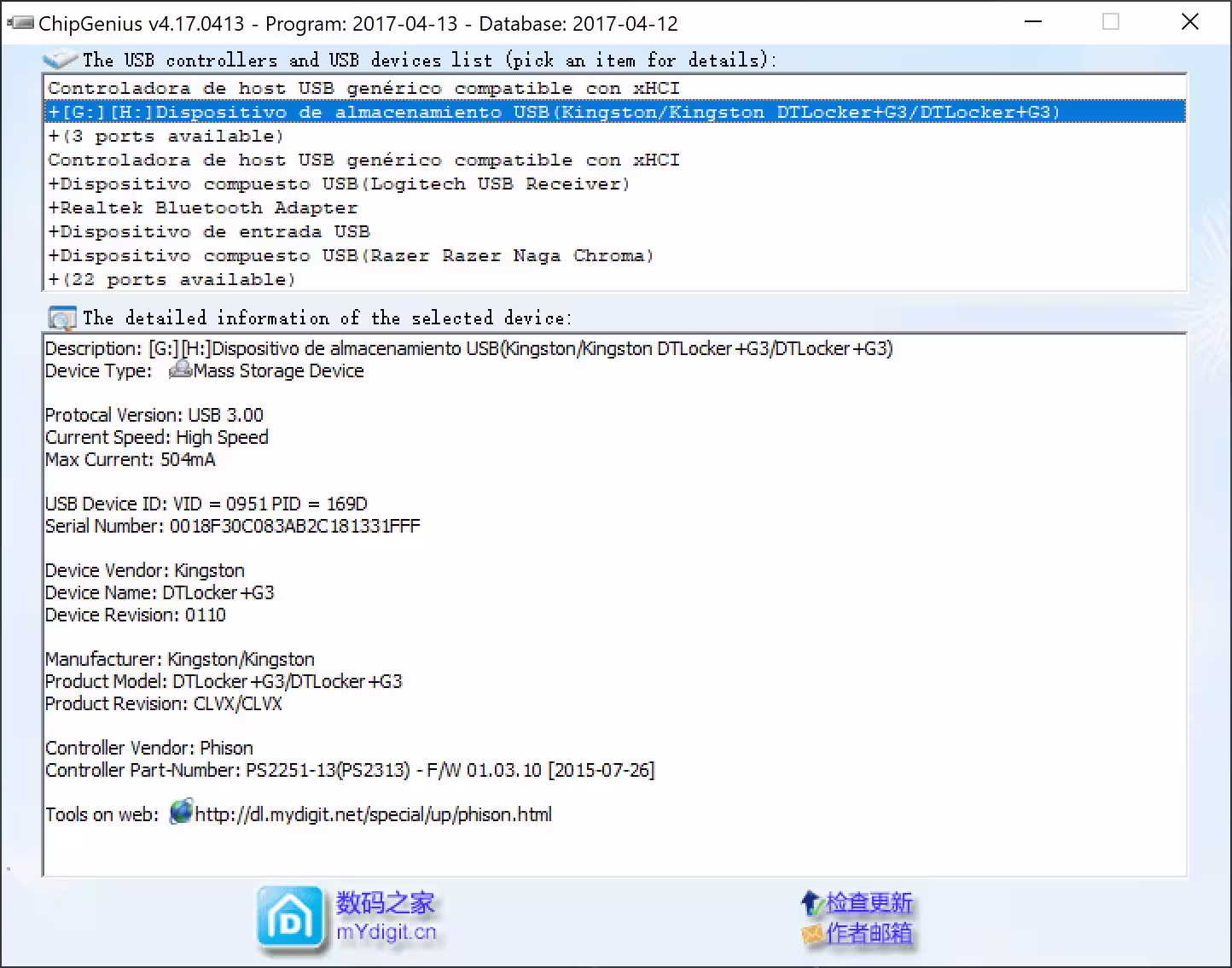Image resolution: width=1232 pixels, height=968 pixels.
Task: Select the (3 ports available) row
Action: (614, 136)
